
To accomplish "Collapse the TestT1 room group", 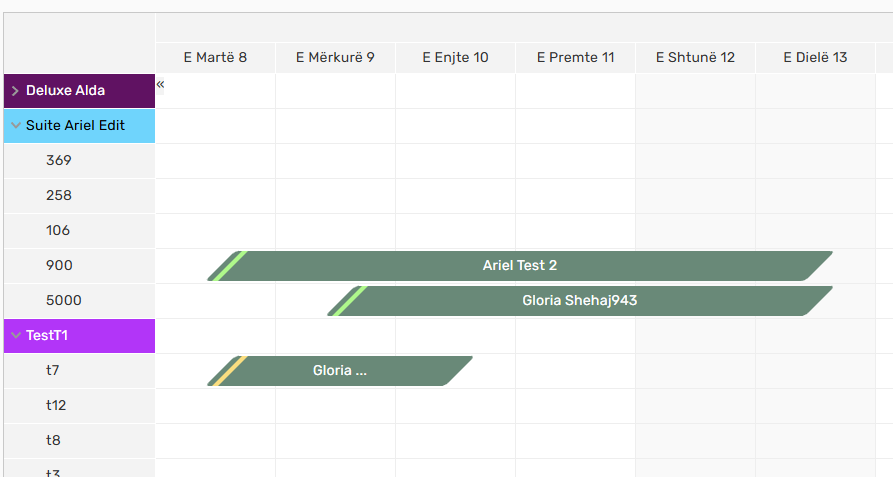I will point(15,336).
